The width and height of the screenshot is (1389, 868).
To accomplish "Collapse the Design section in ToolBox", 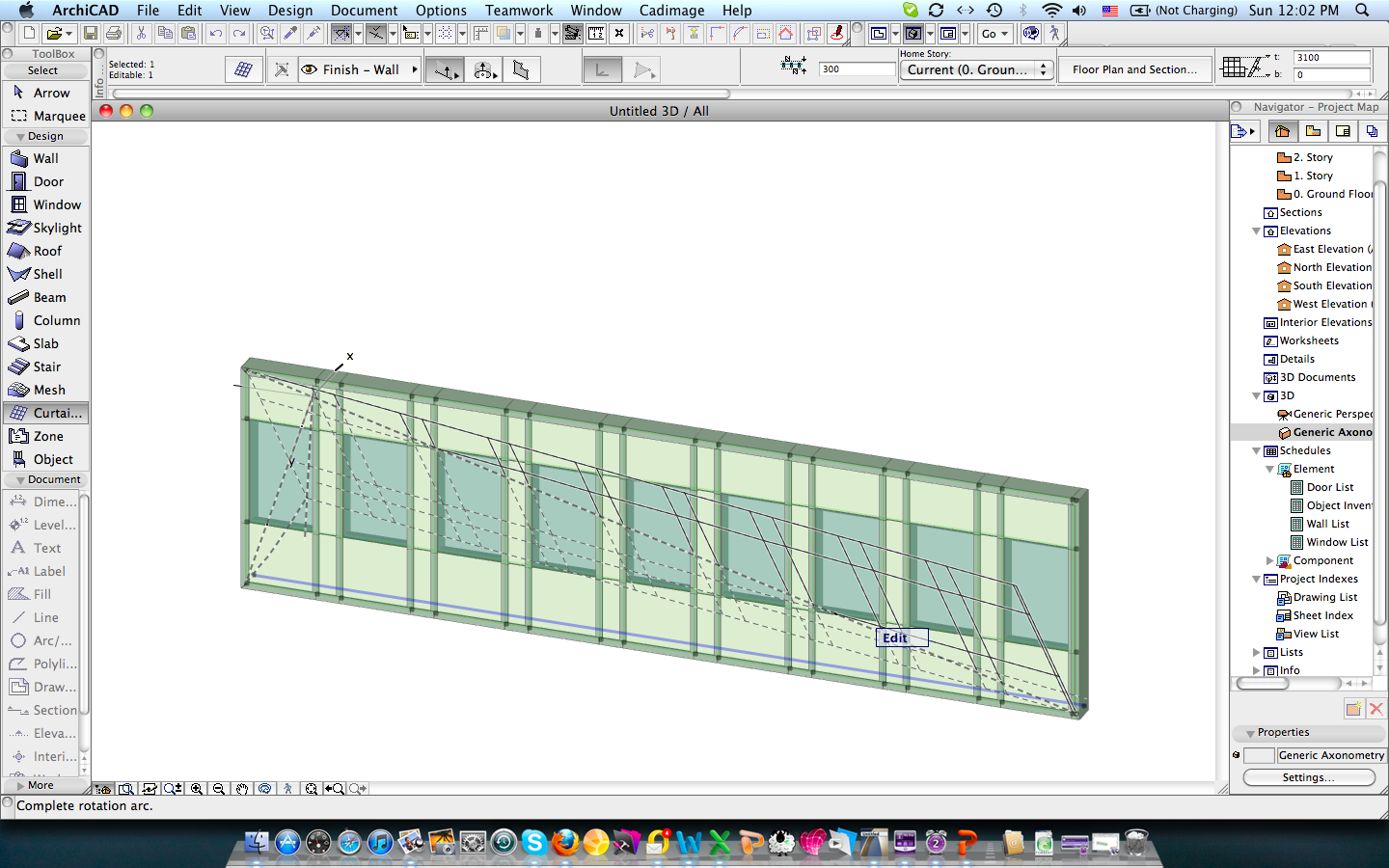I will tap(45, 136).
